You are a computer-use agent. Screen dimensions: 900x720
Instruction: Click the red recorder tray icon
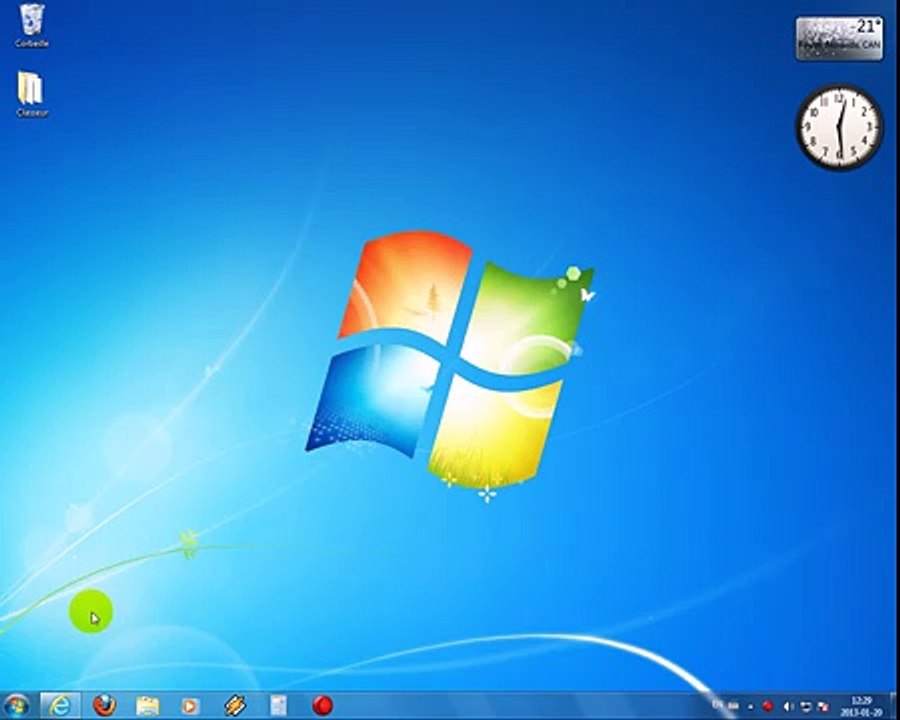(767, 706)
